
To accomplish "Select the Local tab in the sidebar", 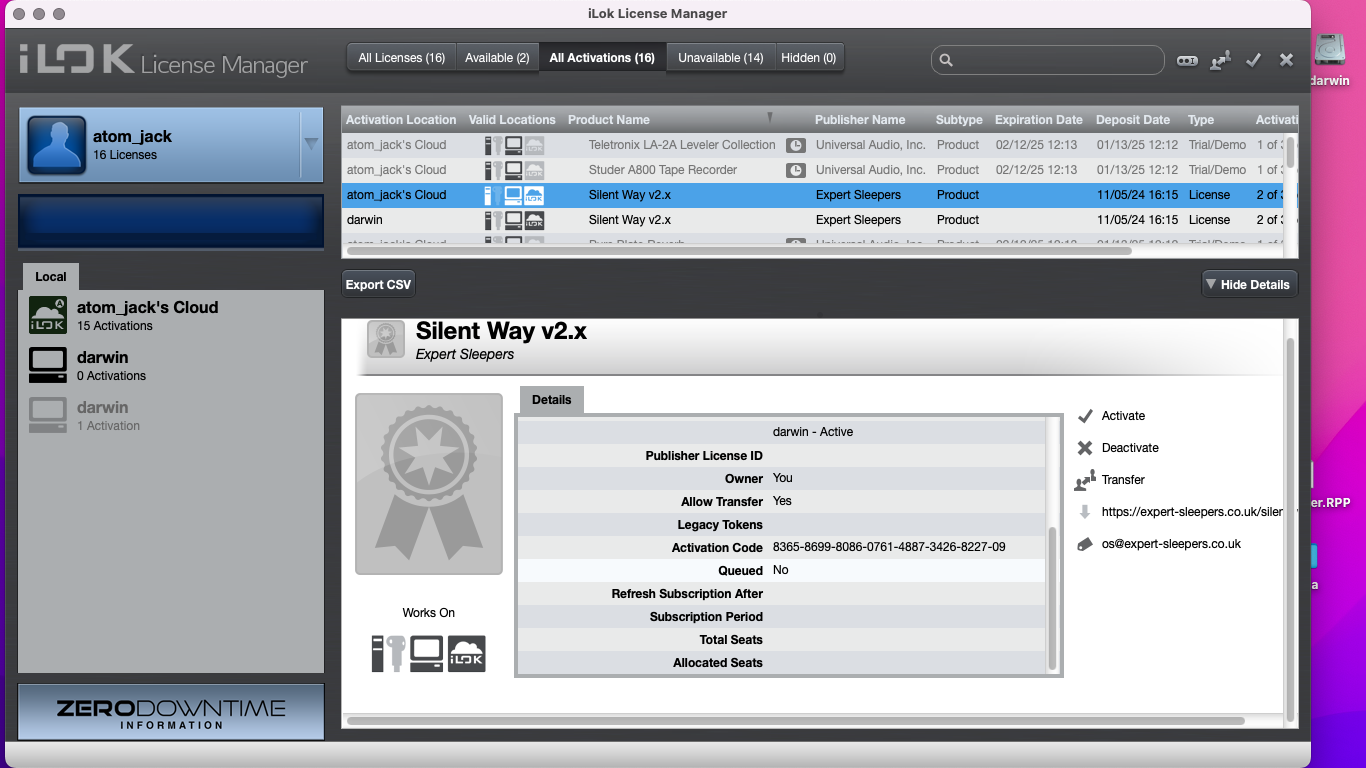I will 51,277.
